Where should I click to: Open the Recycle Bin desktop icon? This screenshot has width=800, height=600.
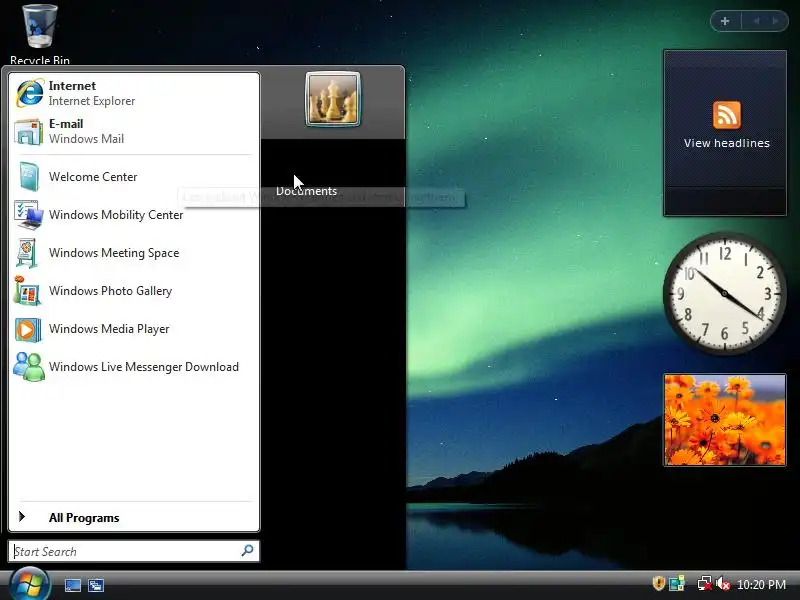point(39,34)
